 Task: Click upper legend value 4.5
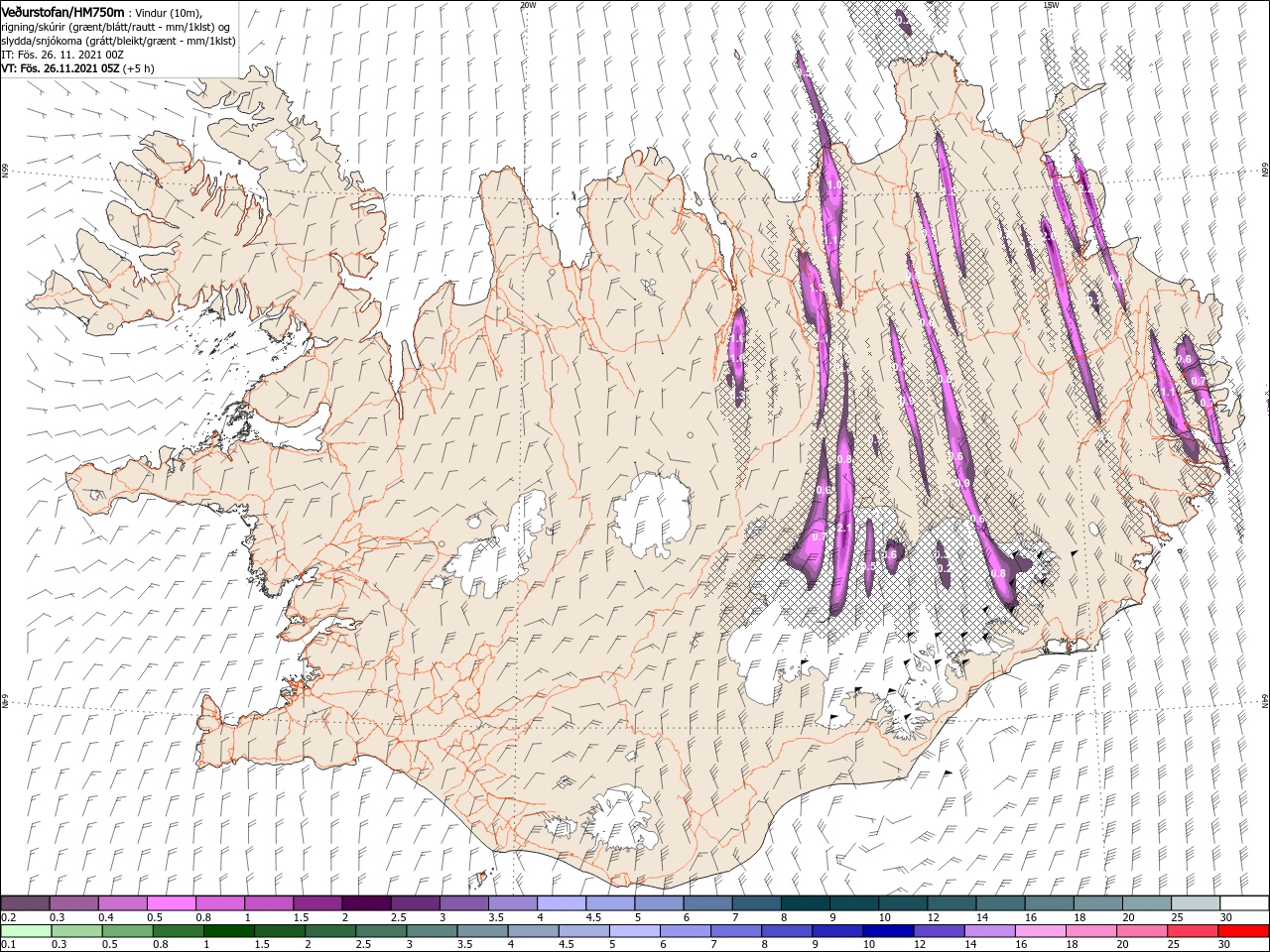click(592, 917)
